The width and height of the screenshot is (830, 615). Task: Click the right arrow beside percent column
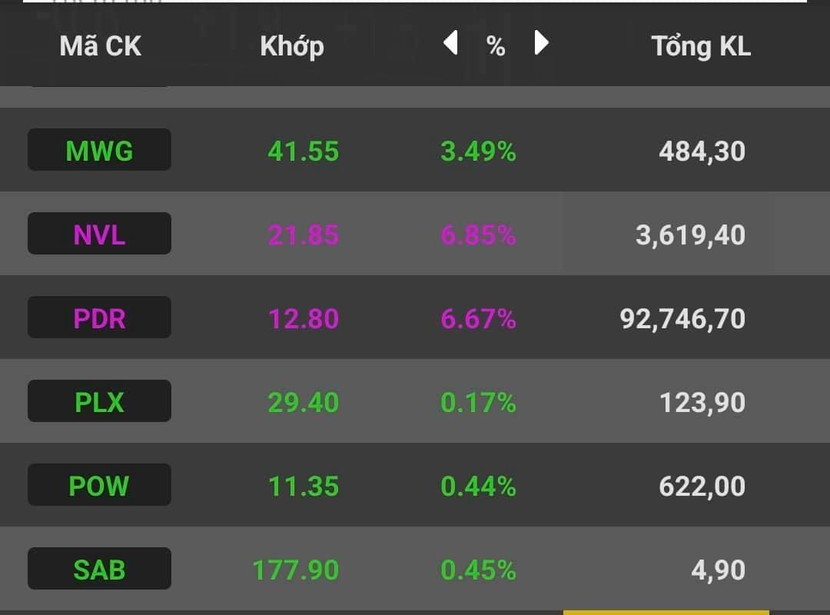pos(542,43)
